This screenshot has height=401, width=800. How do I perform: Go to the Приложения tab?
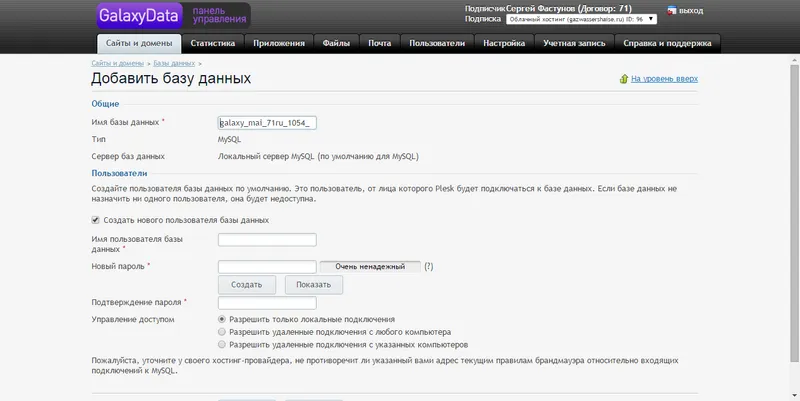click(279, 43)
